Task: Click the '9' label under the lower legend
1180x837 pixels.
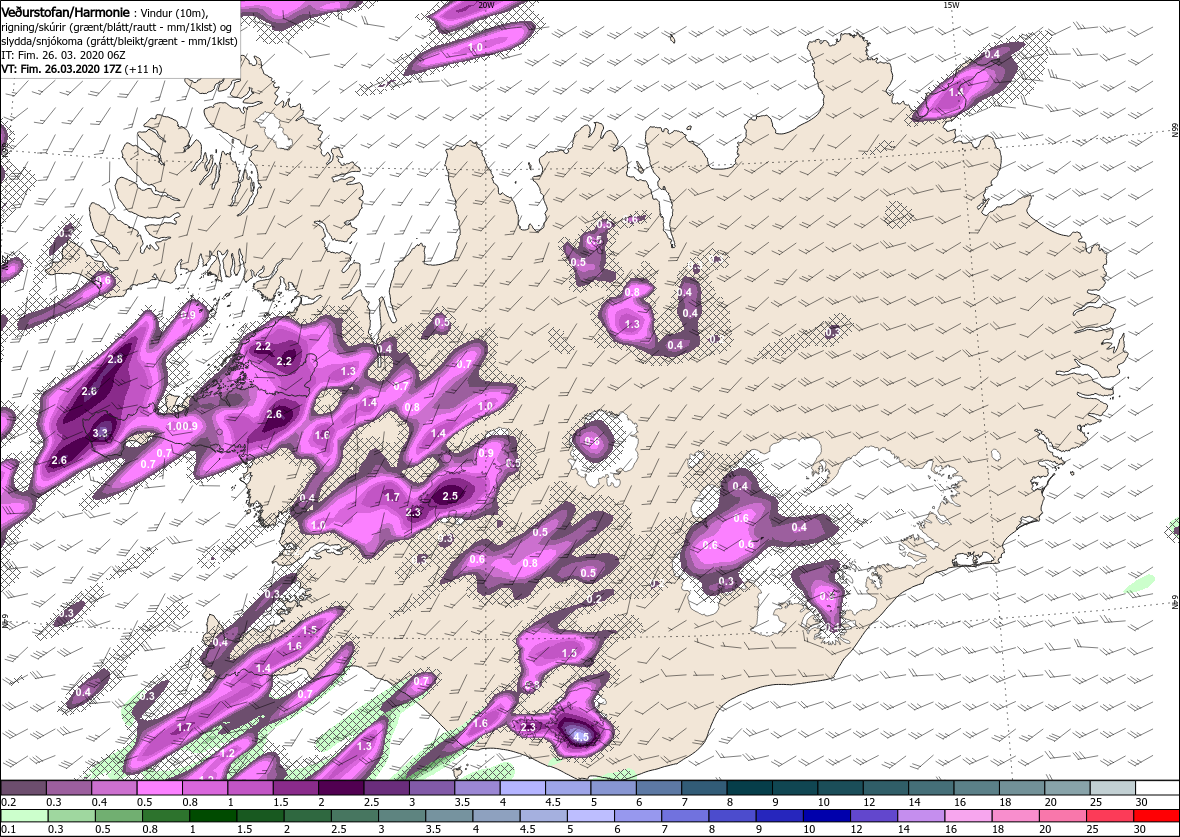Action: pyautogui.click(x=759, y=829)
